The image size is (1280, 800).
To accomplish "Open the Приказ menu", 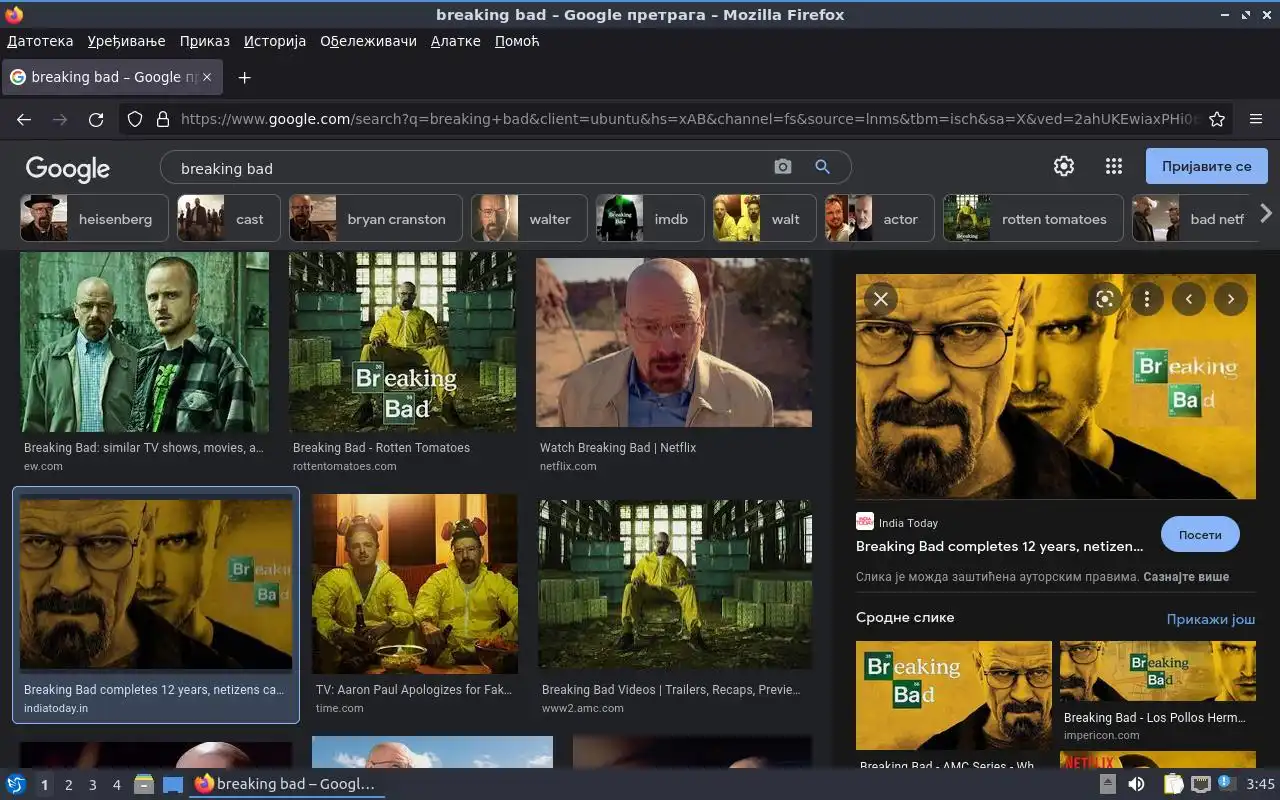I will click(x=205, y=41).
